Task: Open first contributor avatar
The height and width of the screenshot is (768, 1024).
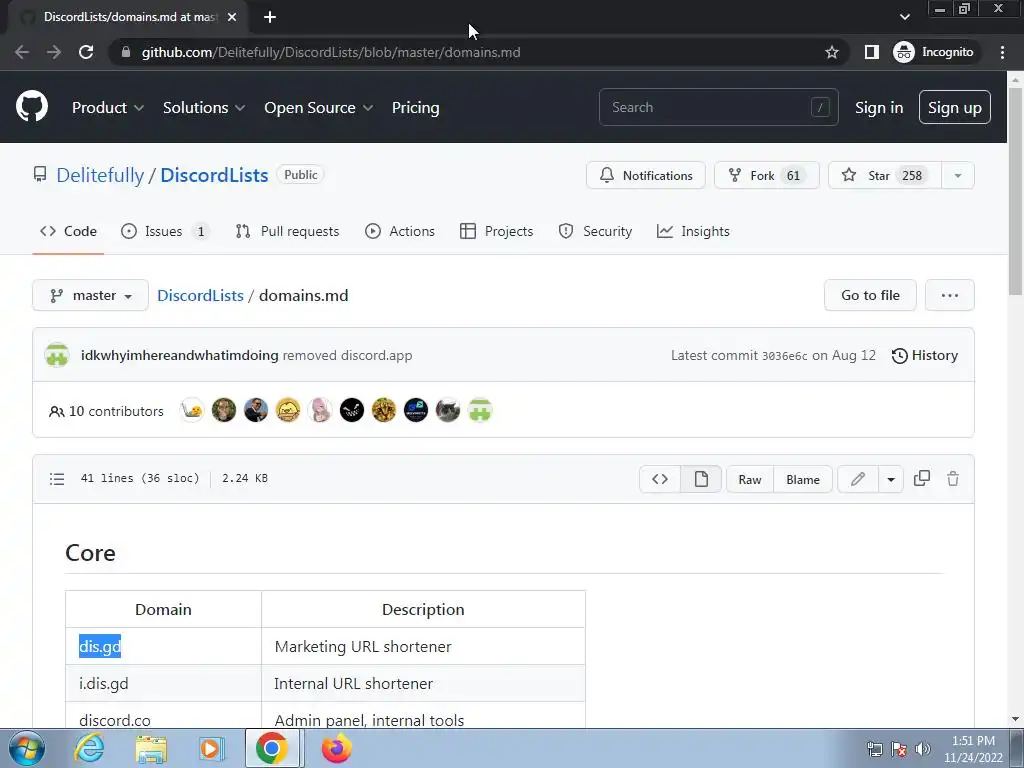Action: click(192, 410)
